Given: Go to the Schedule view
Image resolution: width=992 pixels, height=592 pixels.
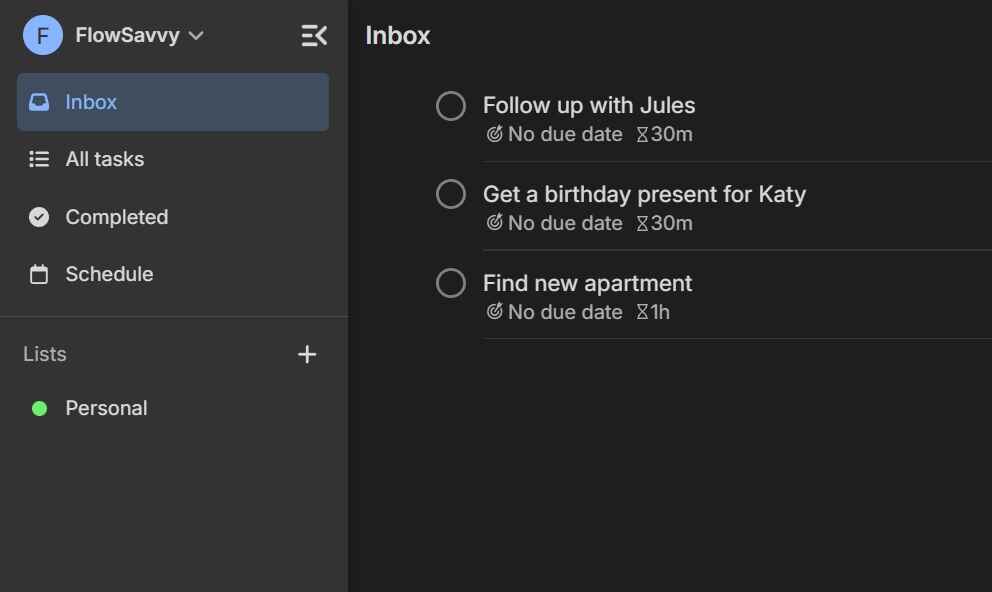Looking at the screenshot, I should pos(108,273).
